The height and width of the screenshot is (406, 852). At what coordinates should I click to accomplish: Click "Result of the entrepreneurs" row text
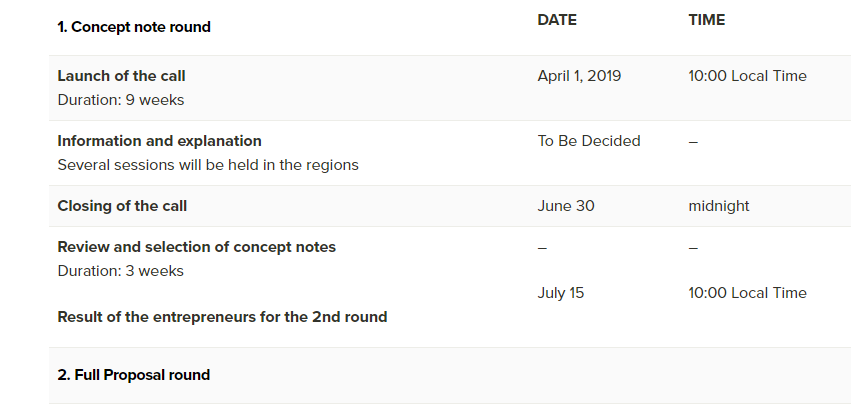point(222,317)
